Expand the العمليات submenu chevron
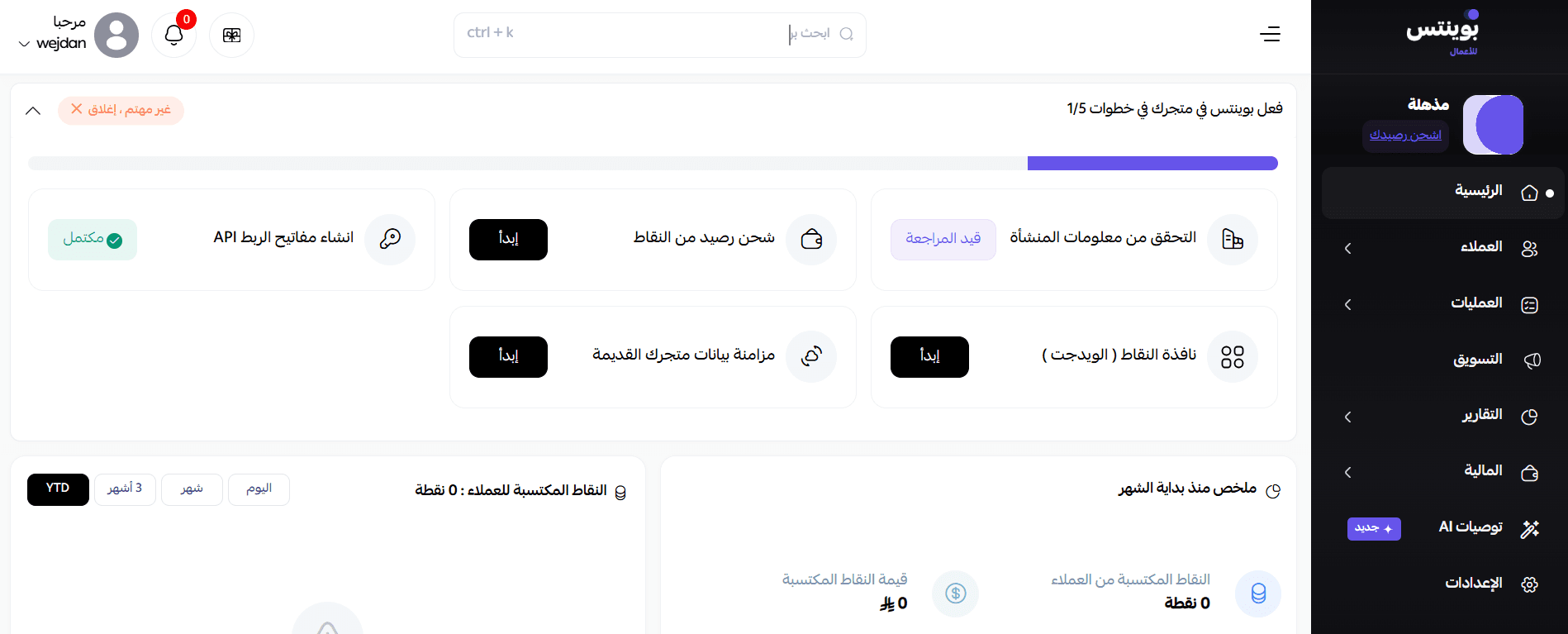Screen dimensions: 1568x634 click(x=1347, y=304)
